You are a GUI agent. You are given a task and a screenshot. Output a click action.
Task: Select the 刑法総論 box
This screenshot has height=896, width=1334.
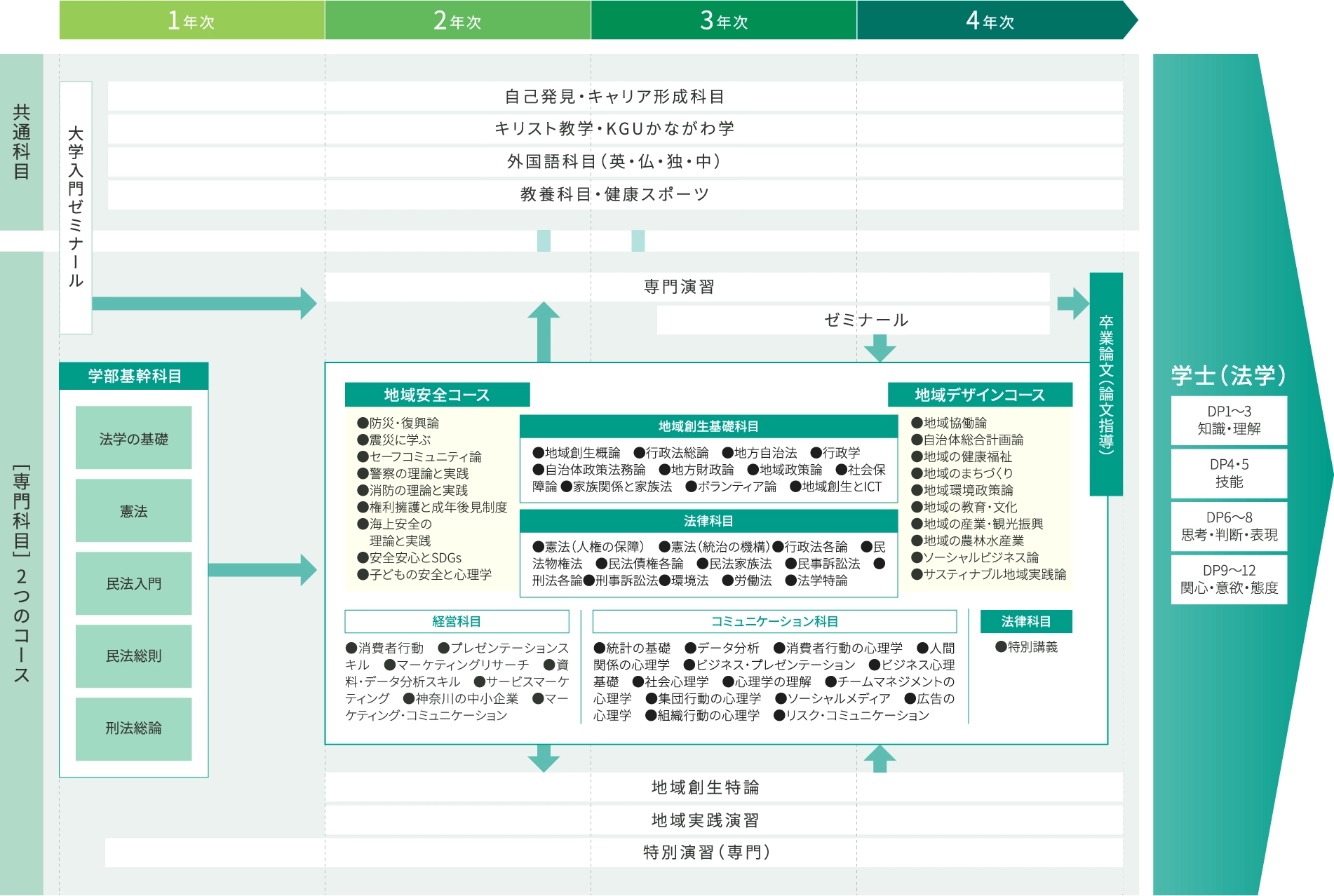pyautogui.click(x=134, y=728)
